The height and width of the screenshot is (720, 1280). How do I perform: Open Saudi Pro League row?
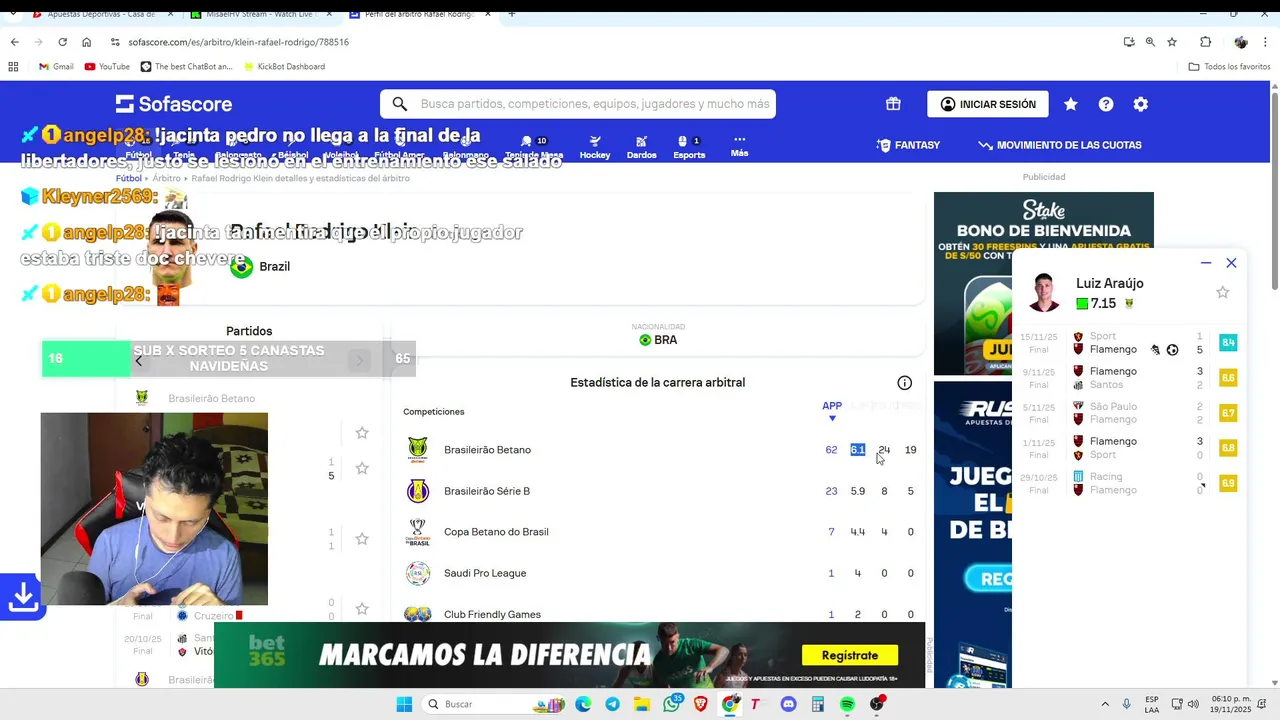(x=660, y=573)
